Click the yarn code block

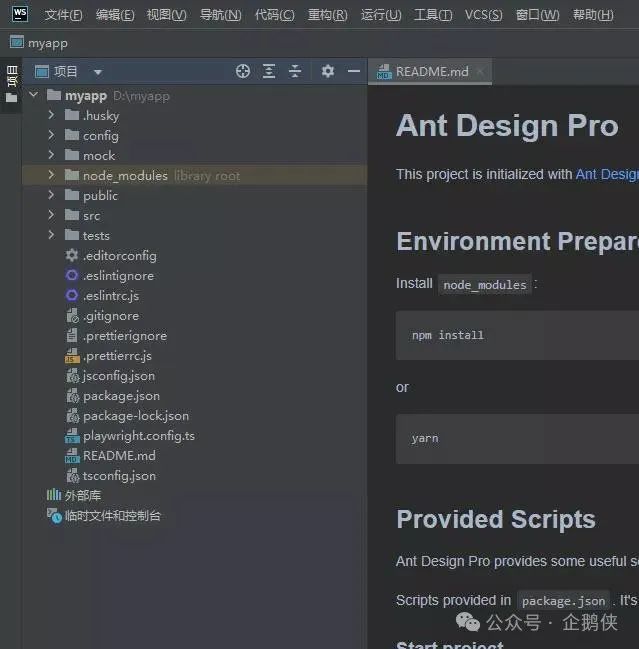point(517,439)
